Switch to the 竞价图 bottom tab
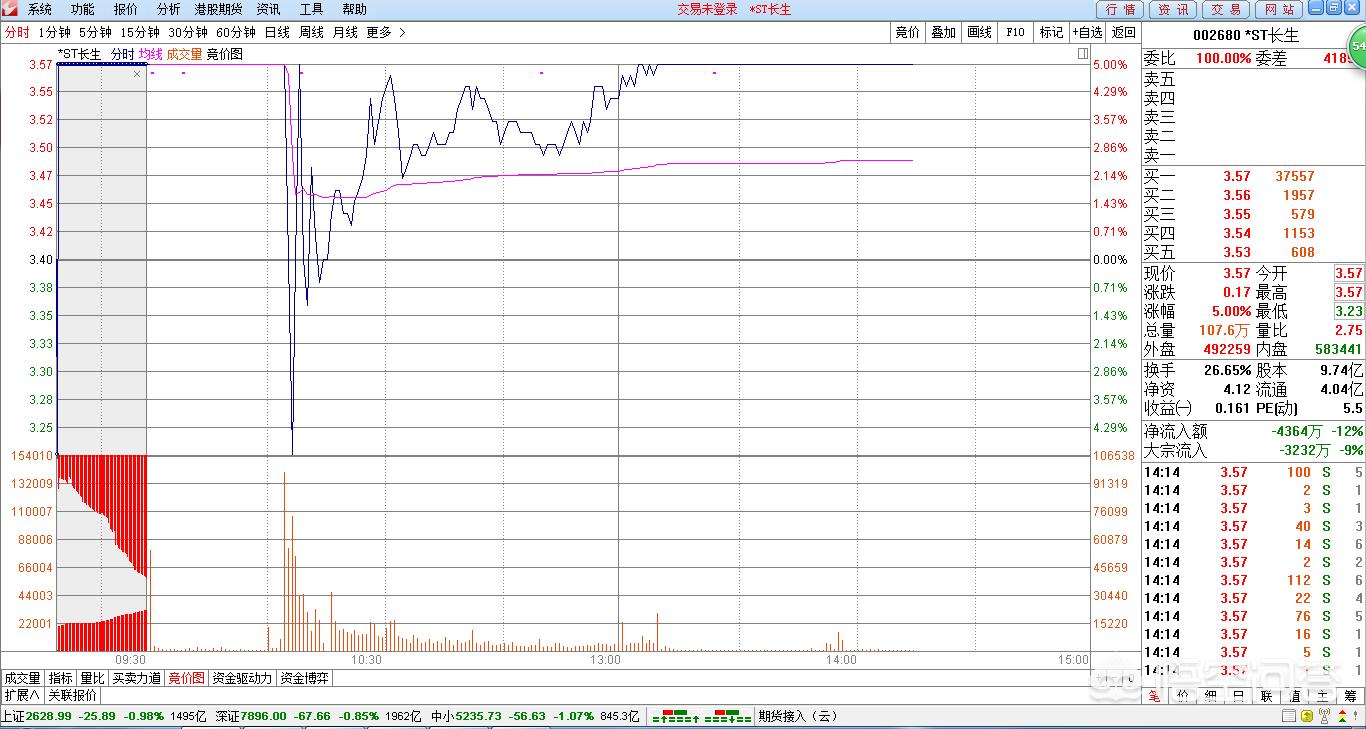 tap(186, 678)
